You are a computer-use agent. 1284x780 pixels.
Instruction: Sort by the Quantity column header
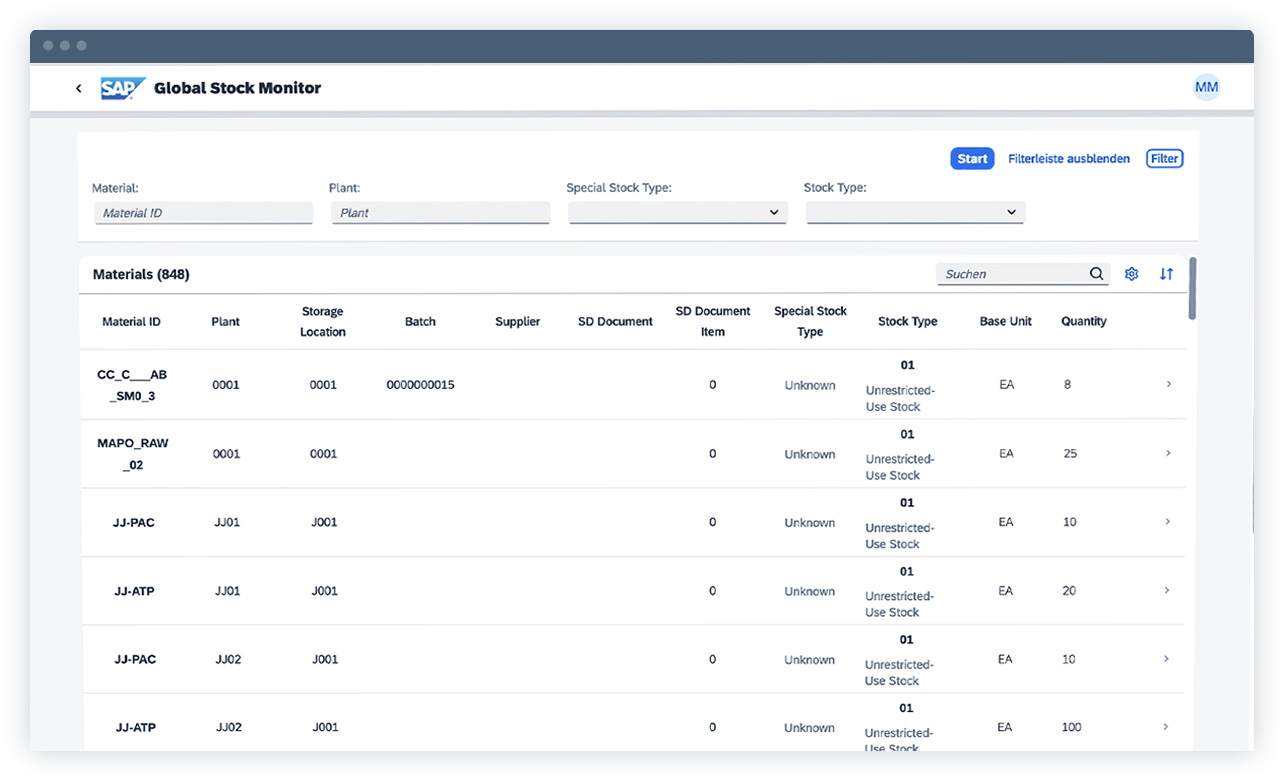tap(1083, 321)
